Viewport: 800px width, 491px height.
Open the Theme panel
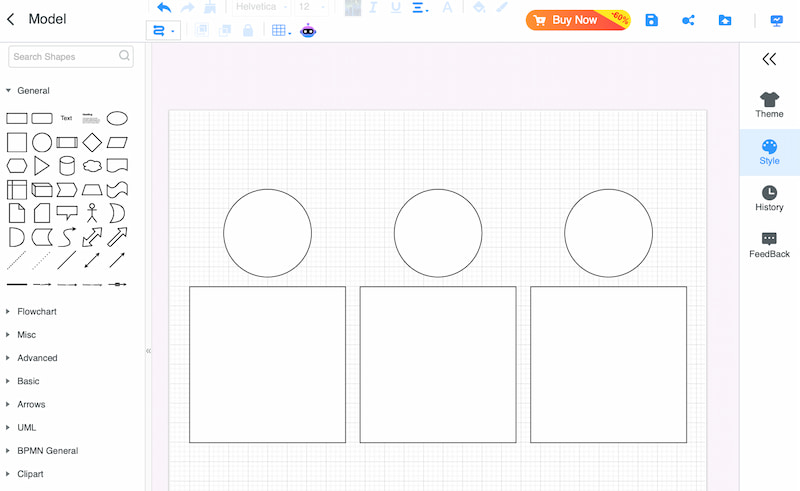pyautogui.click(x=769, y=105)
